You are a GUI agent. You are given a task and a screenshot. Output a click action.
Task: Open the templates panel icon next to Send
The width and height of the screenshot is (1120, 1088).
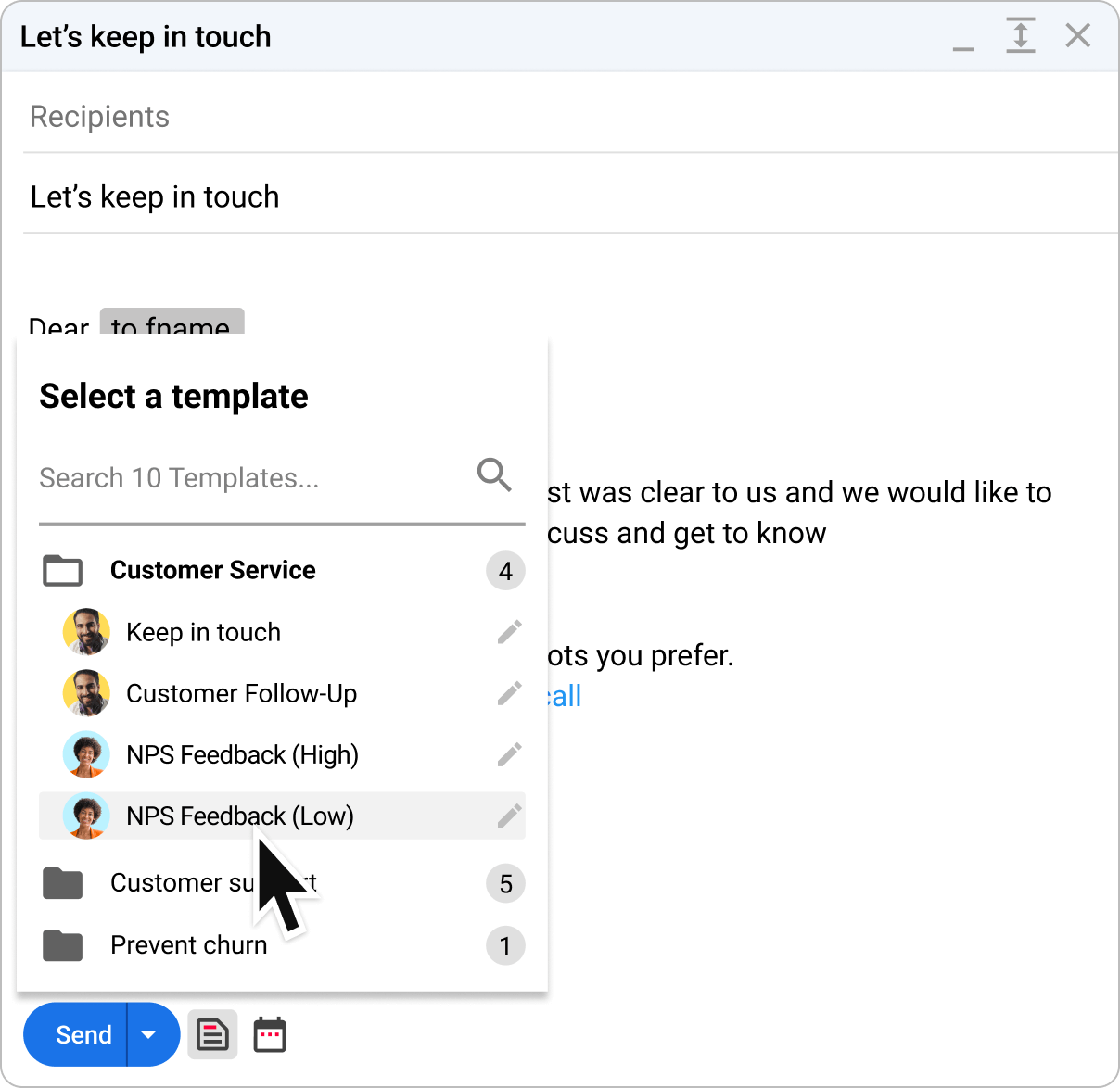[212, 1034]
